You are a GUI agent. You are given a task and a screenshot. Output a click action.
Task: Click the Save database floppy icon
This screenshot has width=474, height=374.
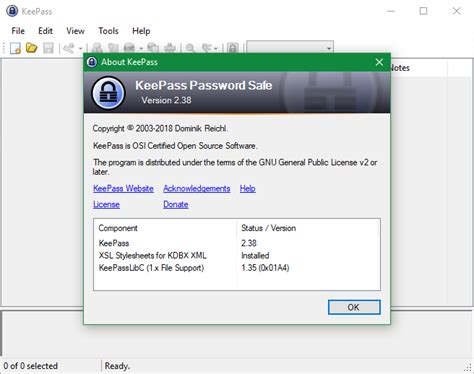pyautogui.click(x=48, y=48)
